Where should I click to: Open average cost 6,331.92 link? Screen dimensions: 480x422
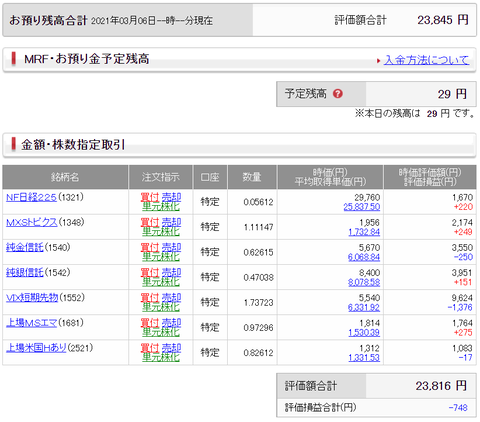364,307
